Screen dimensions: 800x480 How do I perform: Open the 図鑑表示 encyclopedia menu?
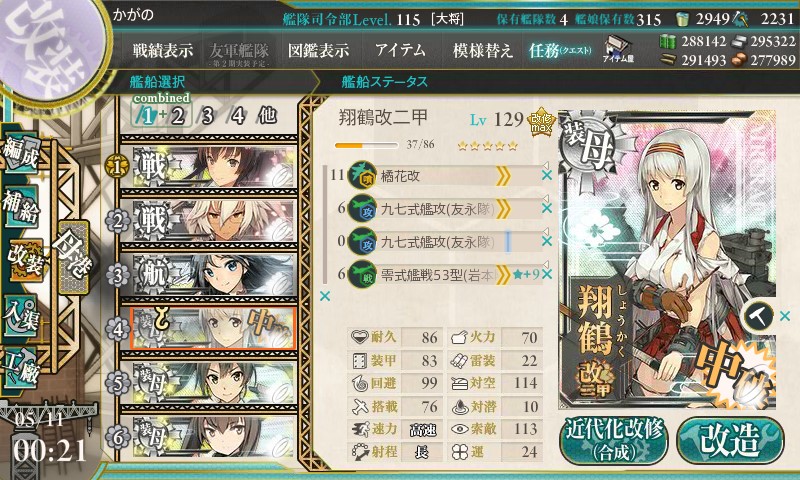coord(318,50)
